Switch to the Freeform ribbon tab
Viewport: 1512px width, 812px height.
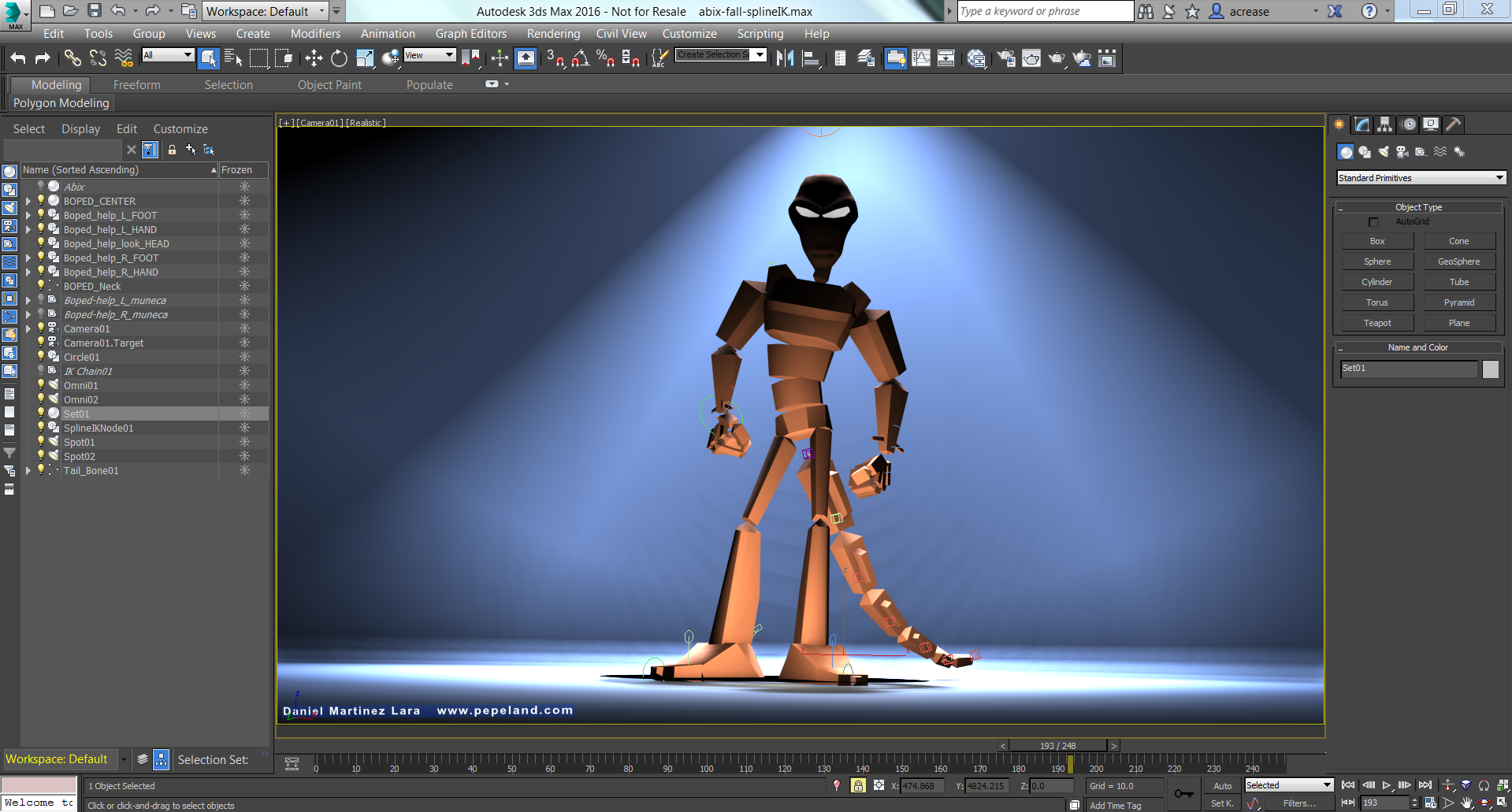[x=136, y=84]
